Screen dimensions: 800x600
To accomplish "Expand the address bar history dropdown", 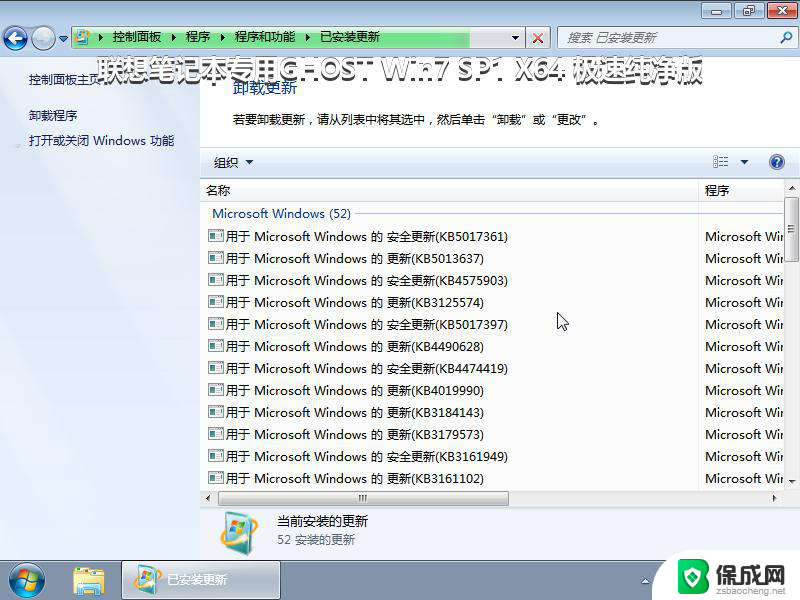I will click(x=515, y=38).
